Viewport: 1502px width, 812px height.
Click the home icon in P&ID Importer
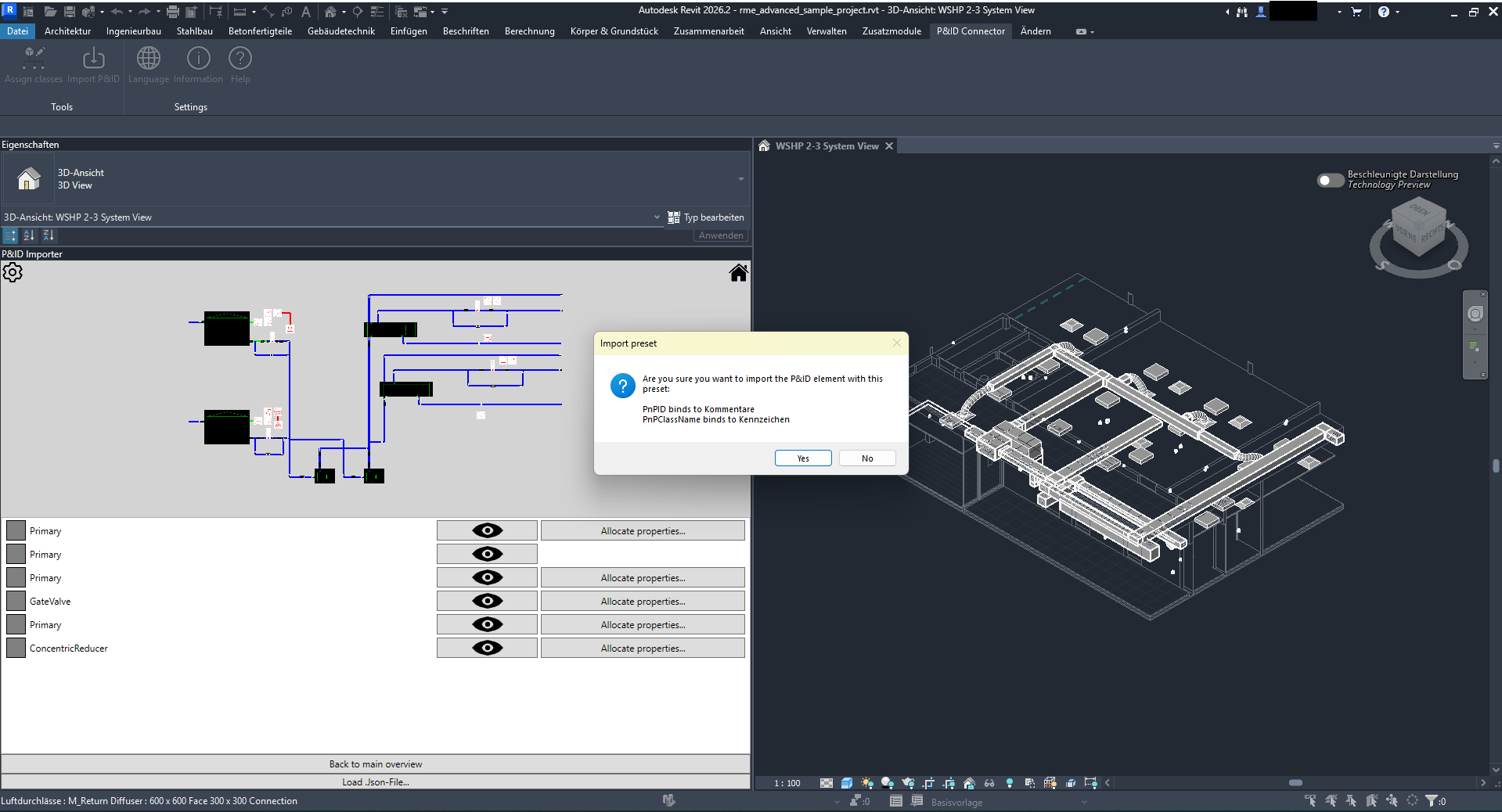[738, 272]
